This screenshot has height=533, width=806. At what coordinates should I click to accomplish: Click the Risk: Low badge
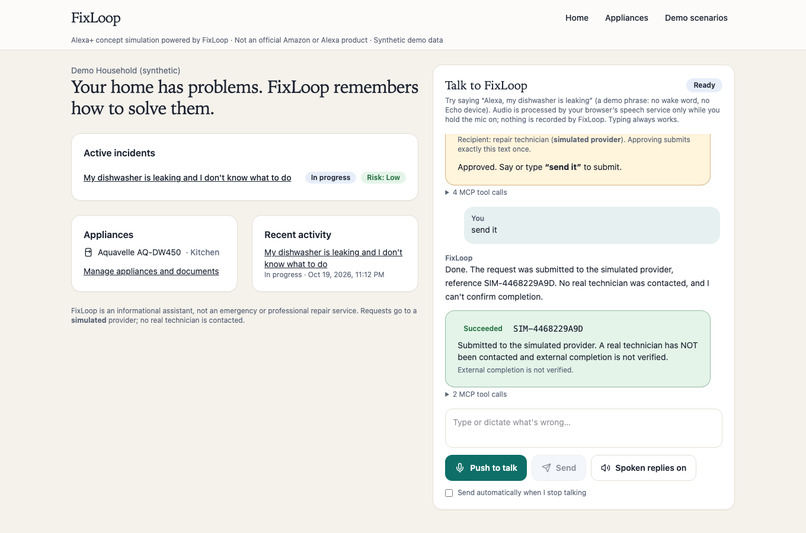coord(383,177)
